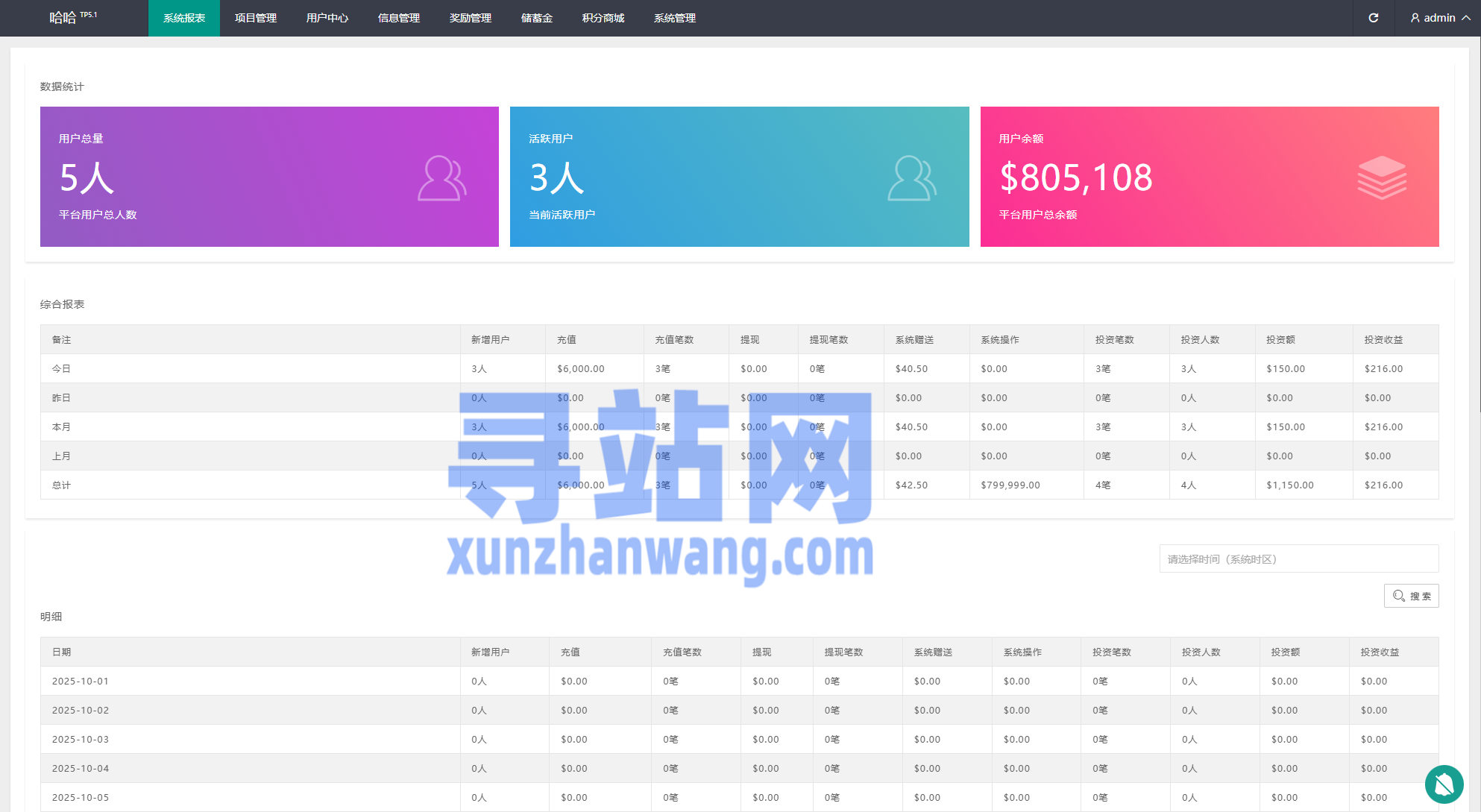Click the 哈哈 logo in header
1481x812 pixels.
[x=63, y=18]
